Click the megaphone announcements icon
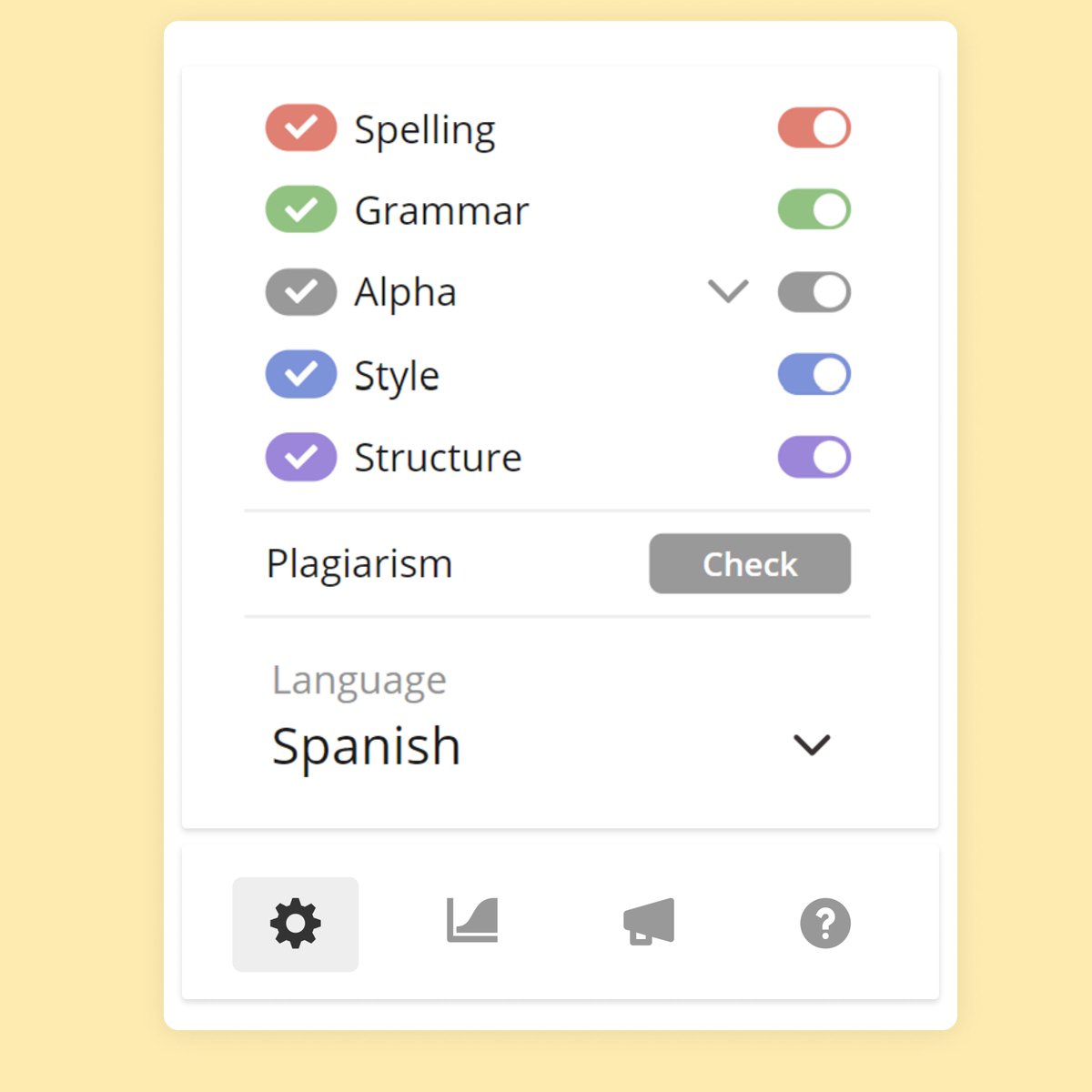The image size is (1092, 1092). tap(648, 923)
